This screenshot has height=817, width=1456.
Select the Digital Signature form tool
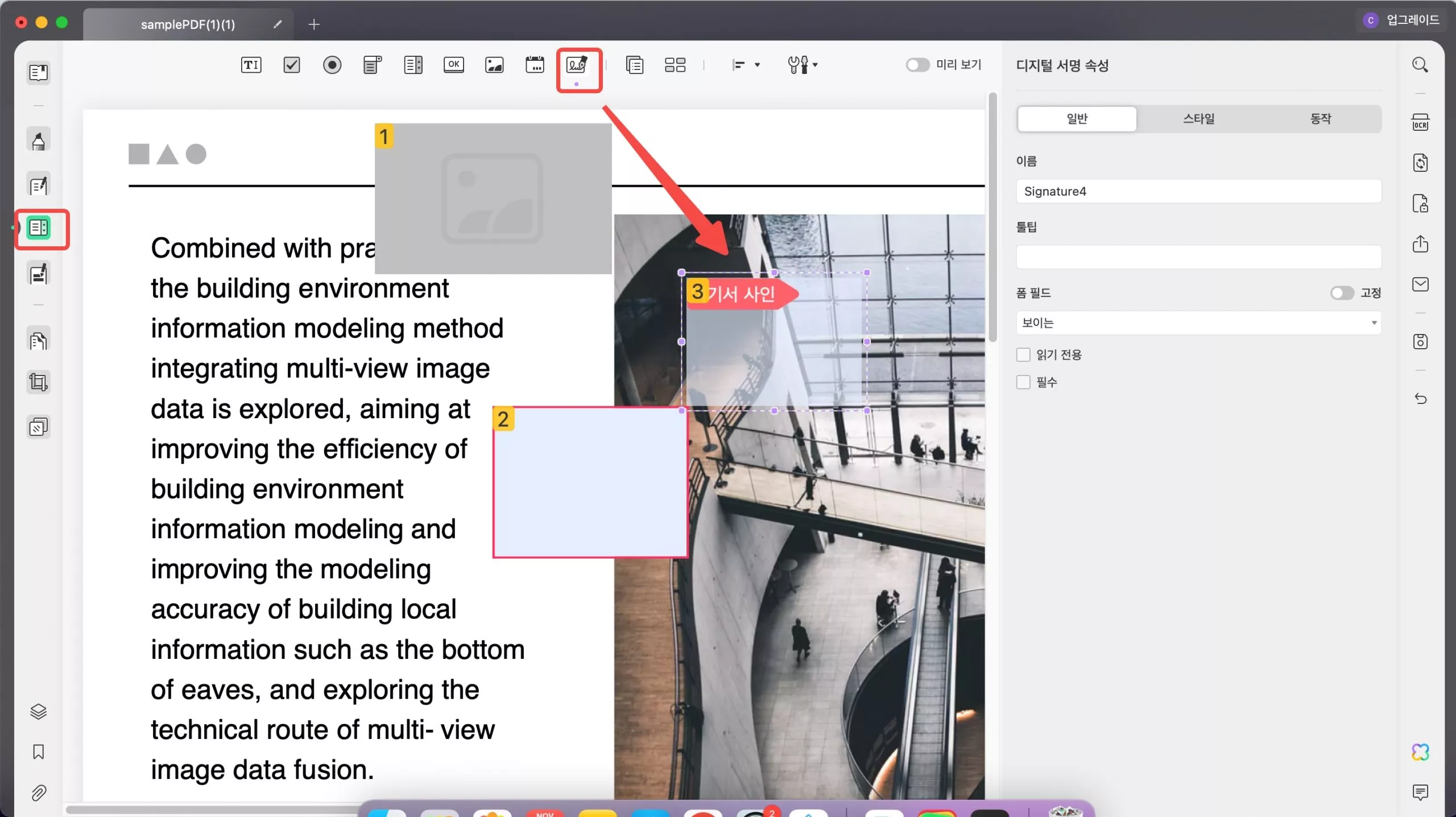pyautogui.click(x=577, y=65)
